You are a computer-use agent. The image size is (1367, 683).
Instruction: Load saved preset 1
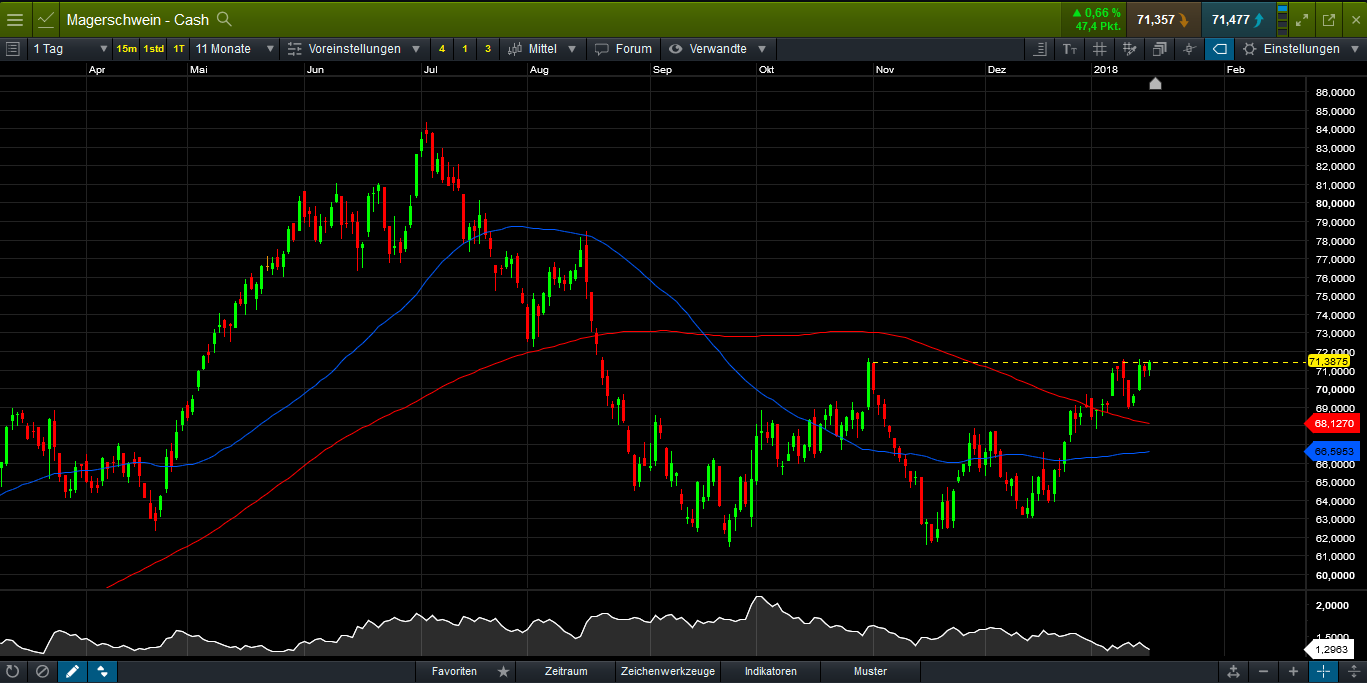465,49
